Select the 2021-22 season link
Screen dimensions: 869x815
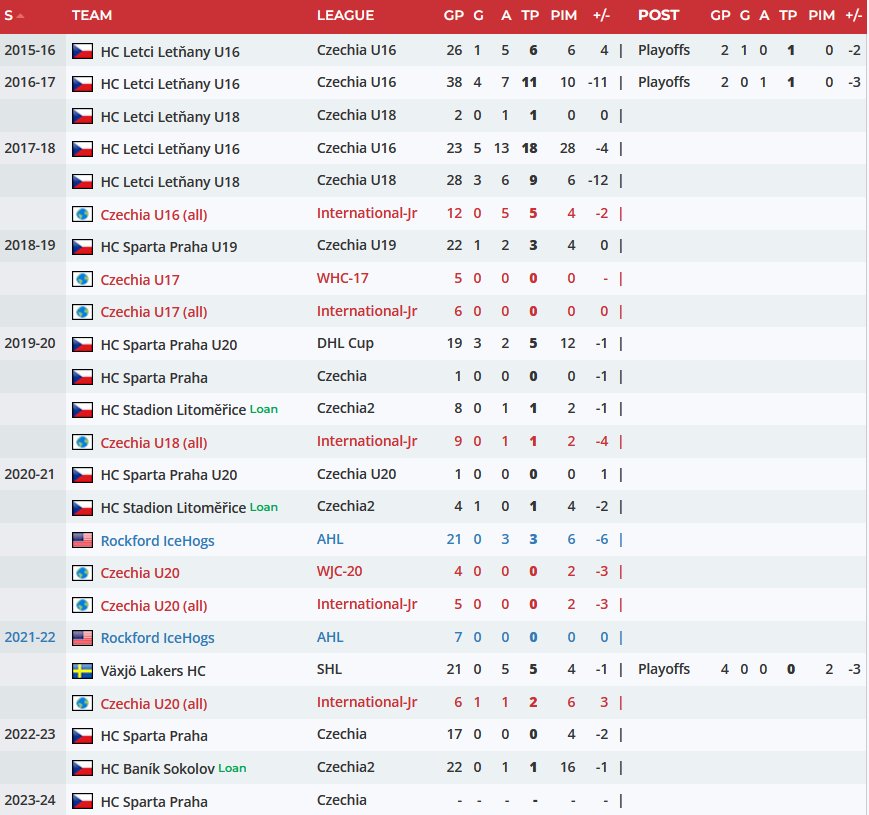point(30,637)
